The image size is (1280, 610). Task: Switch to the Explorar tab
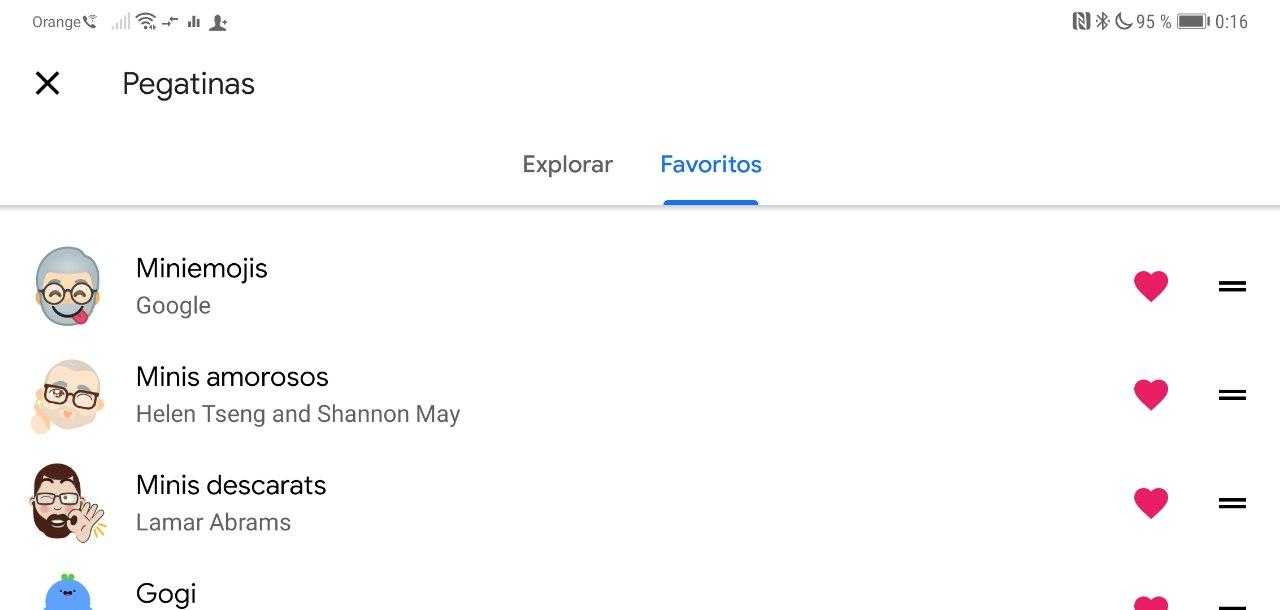[567, 164]
